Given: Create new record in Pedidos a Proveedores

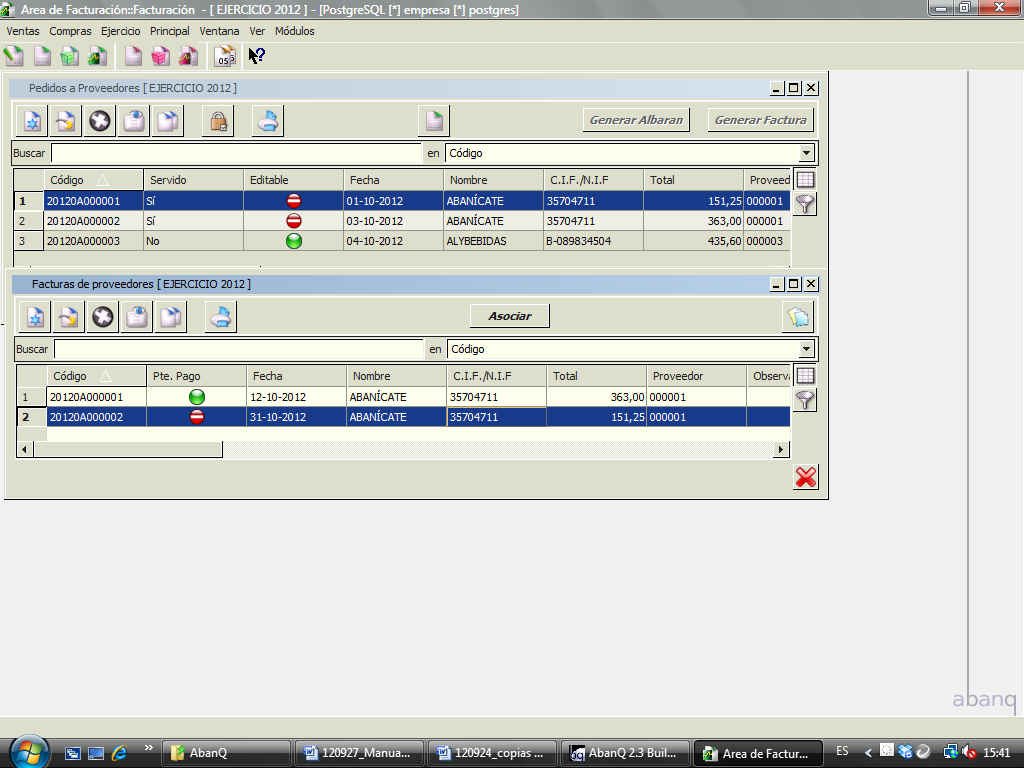Looking at the screenshot, I should 32,121.
